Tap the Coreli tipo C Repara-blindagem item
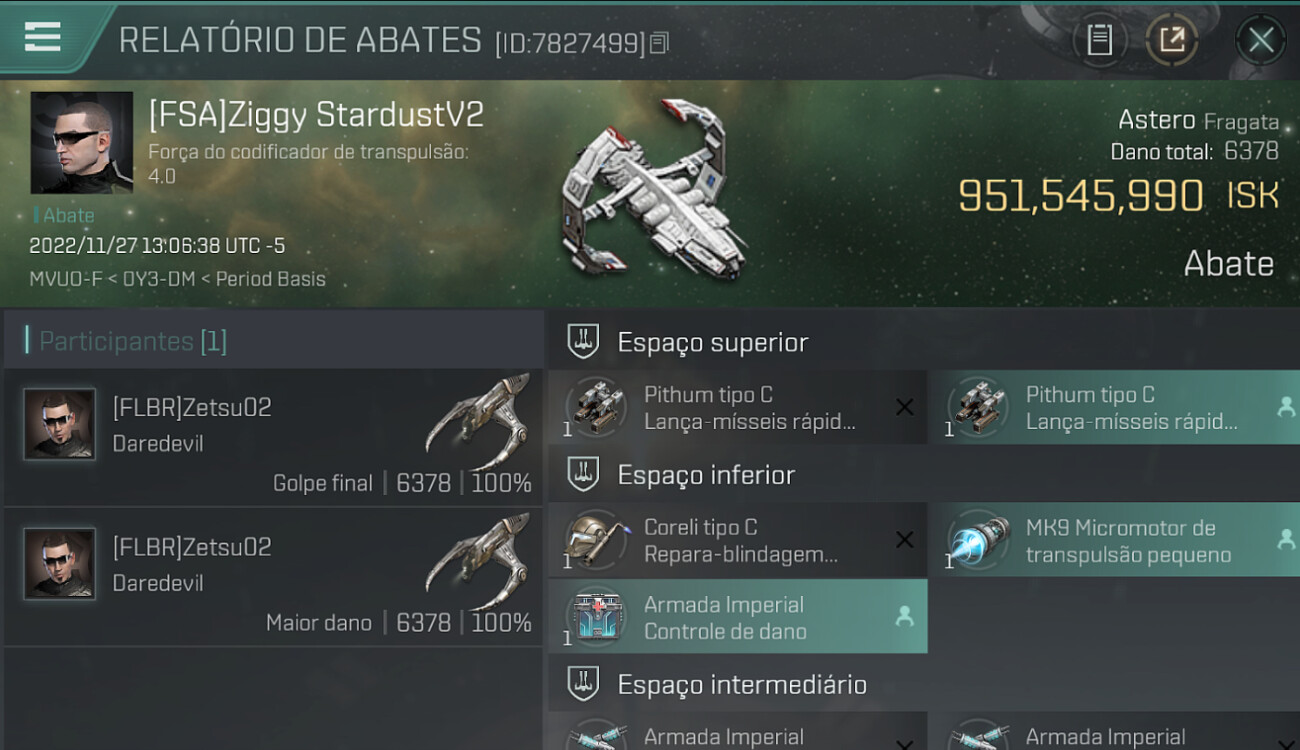 point(737,540)
